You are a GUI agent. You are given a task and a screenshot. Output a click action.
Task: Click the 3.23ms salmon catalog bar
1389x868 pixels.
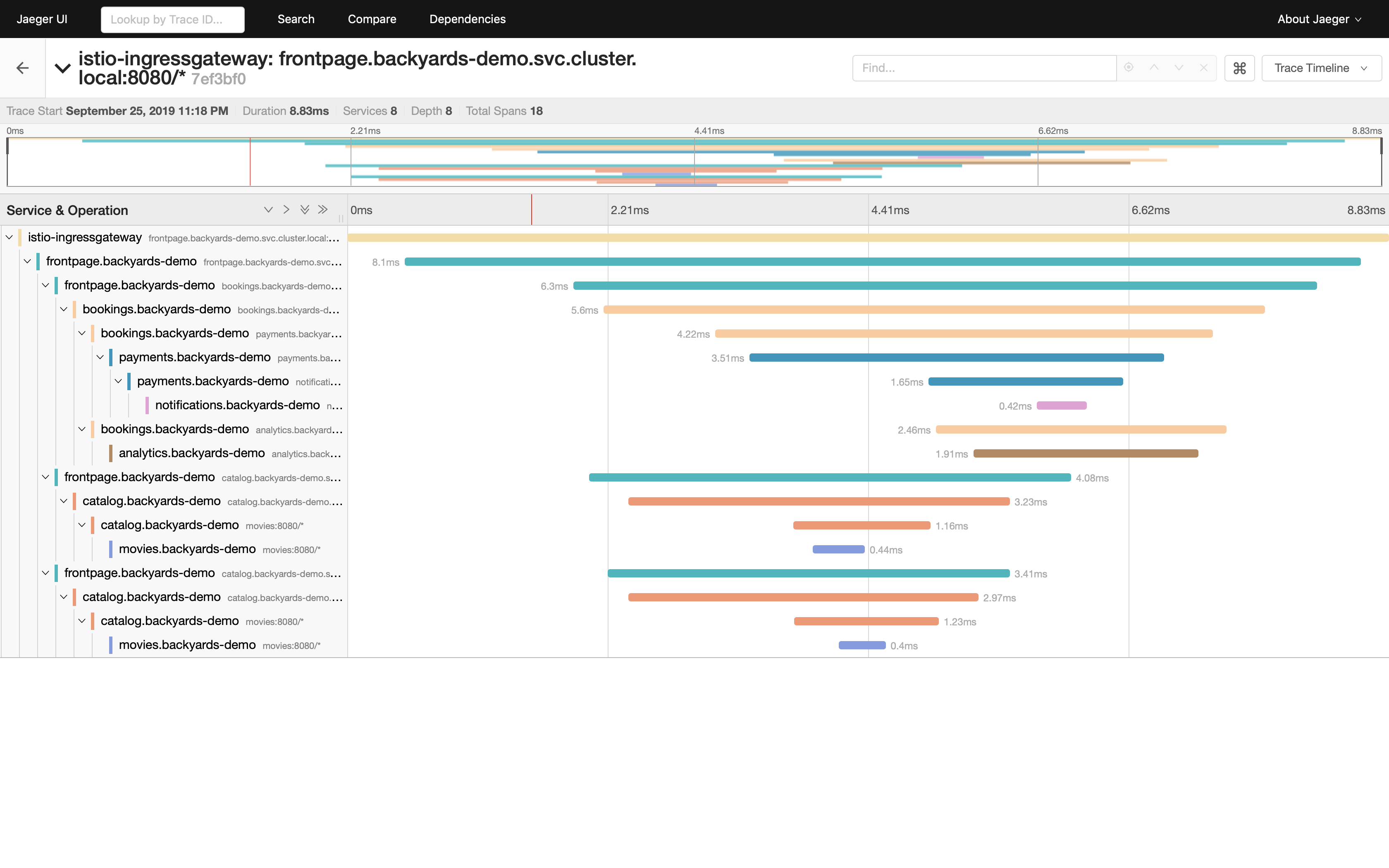[x=819, y=502]
